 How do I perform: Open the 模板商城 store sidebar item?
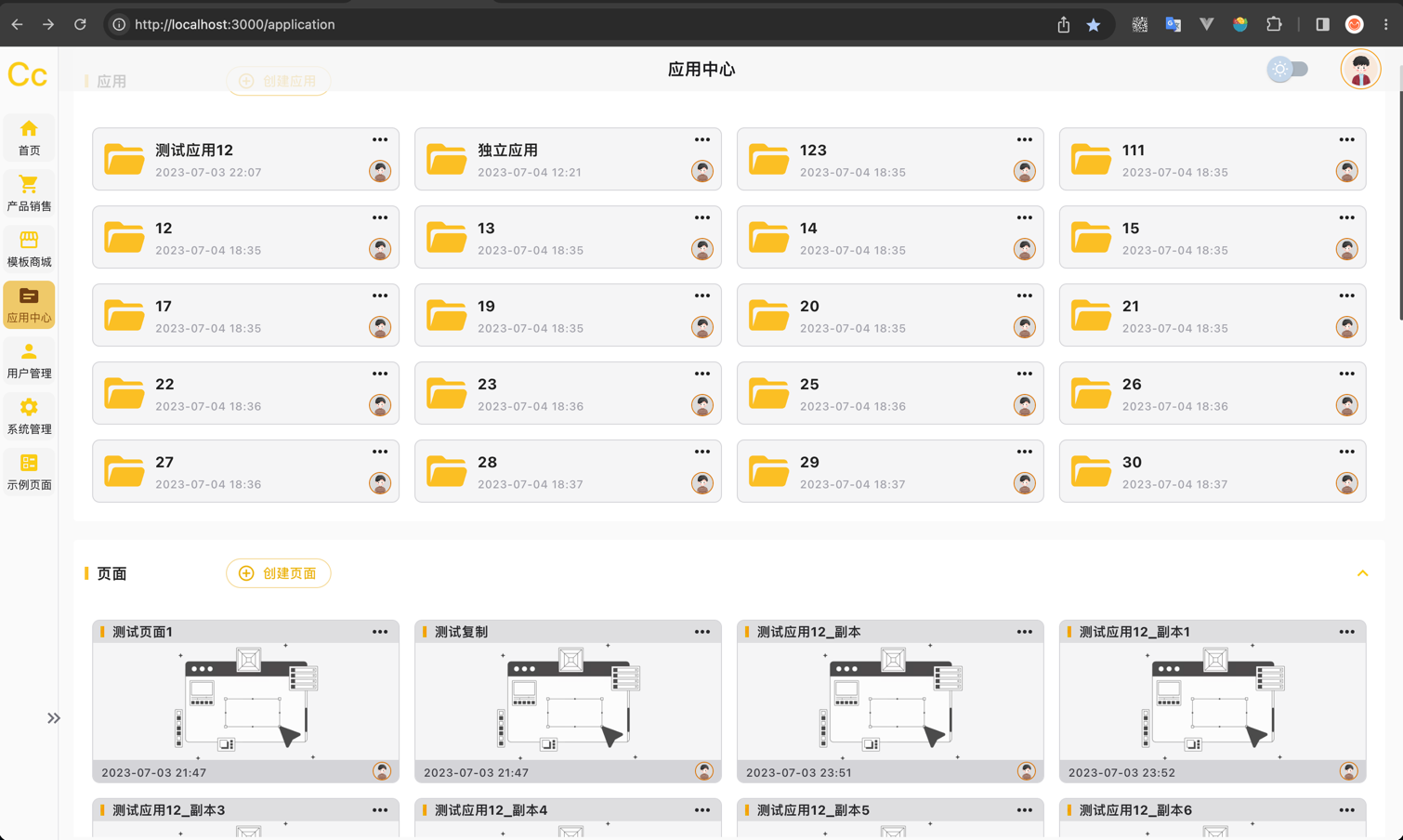click(29, 249)
